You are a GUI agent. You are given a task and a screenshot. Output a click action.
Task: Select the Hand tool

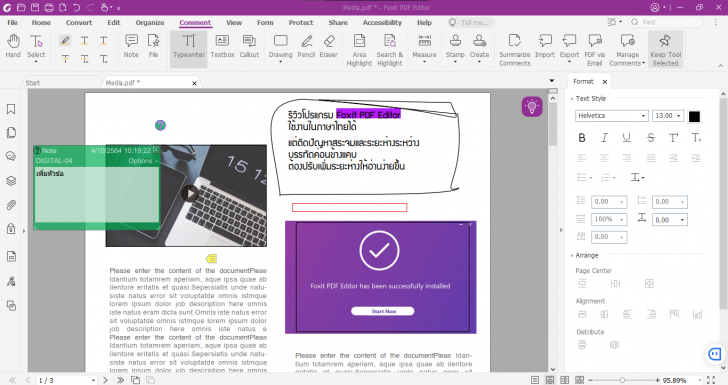coord(13,46)
